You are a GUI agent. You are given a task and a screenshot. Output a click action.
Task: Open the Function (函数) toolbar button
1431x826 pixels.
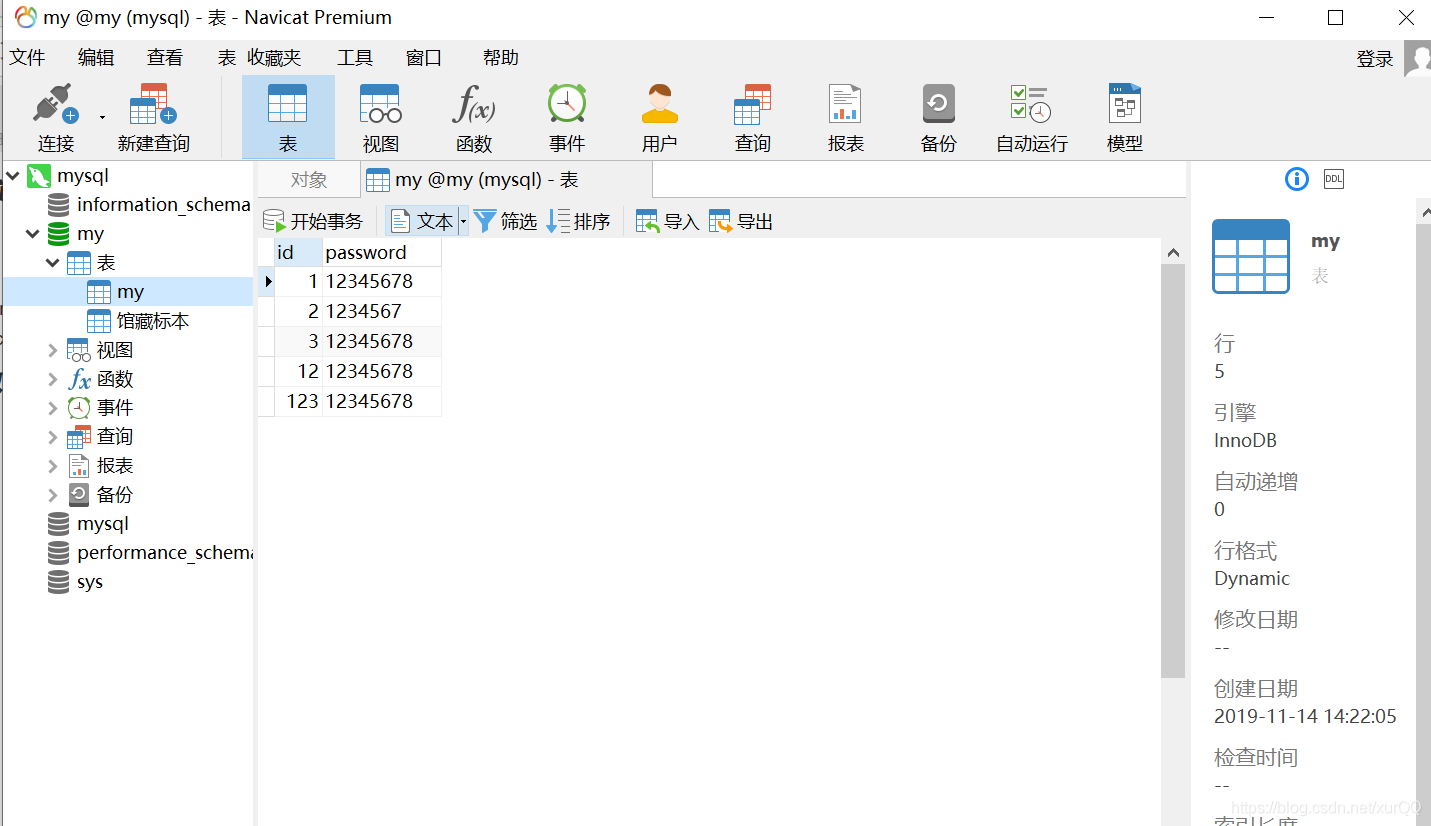tap(474, 118)
